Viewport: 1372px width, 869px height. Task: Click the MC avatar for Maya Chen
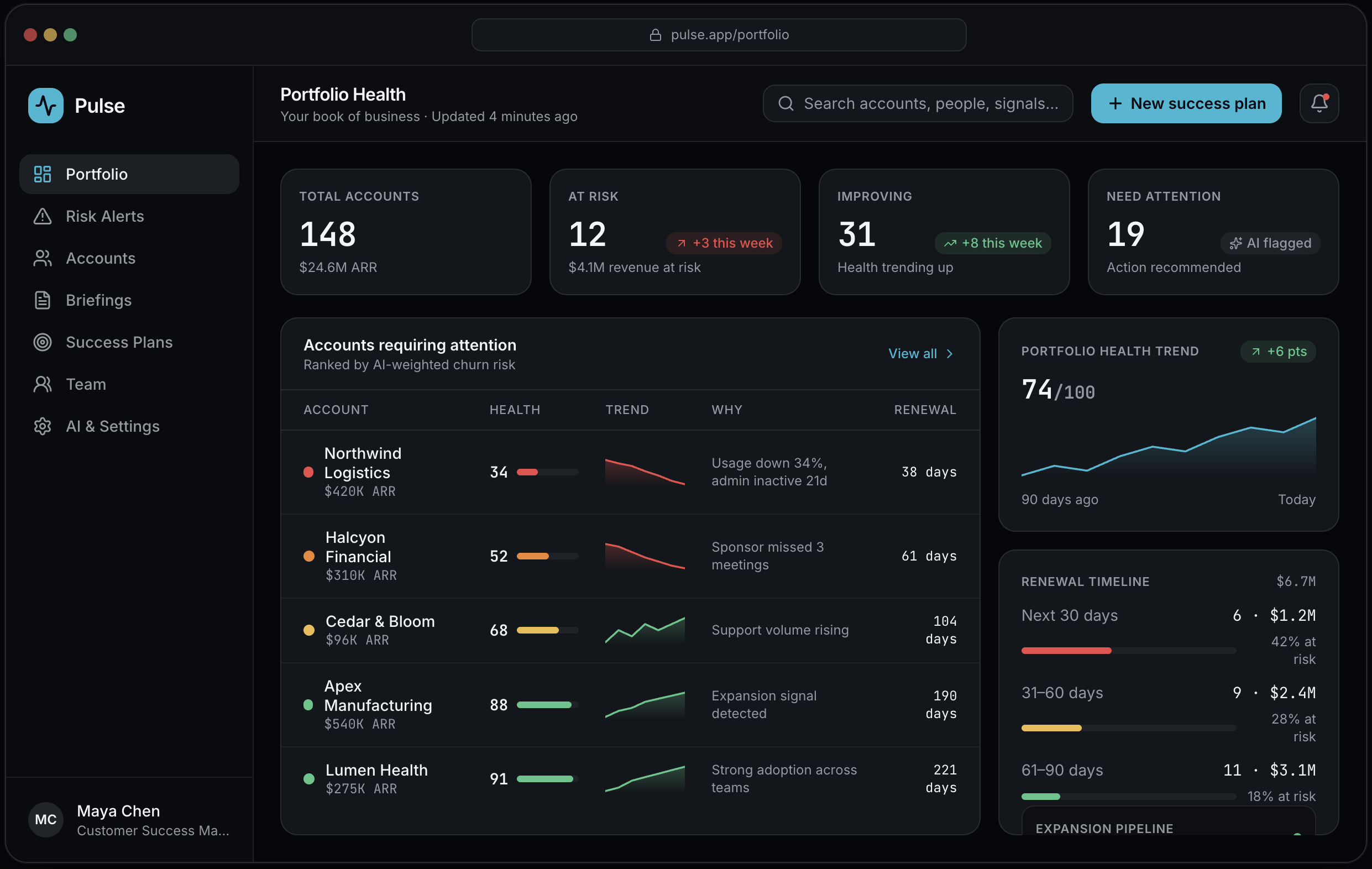[45, 819]
